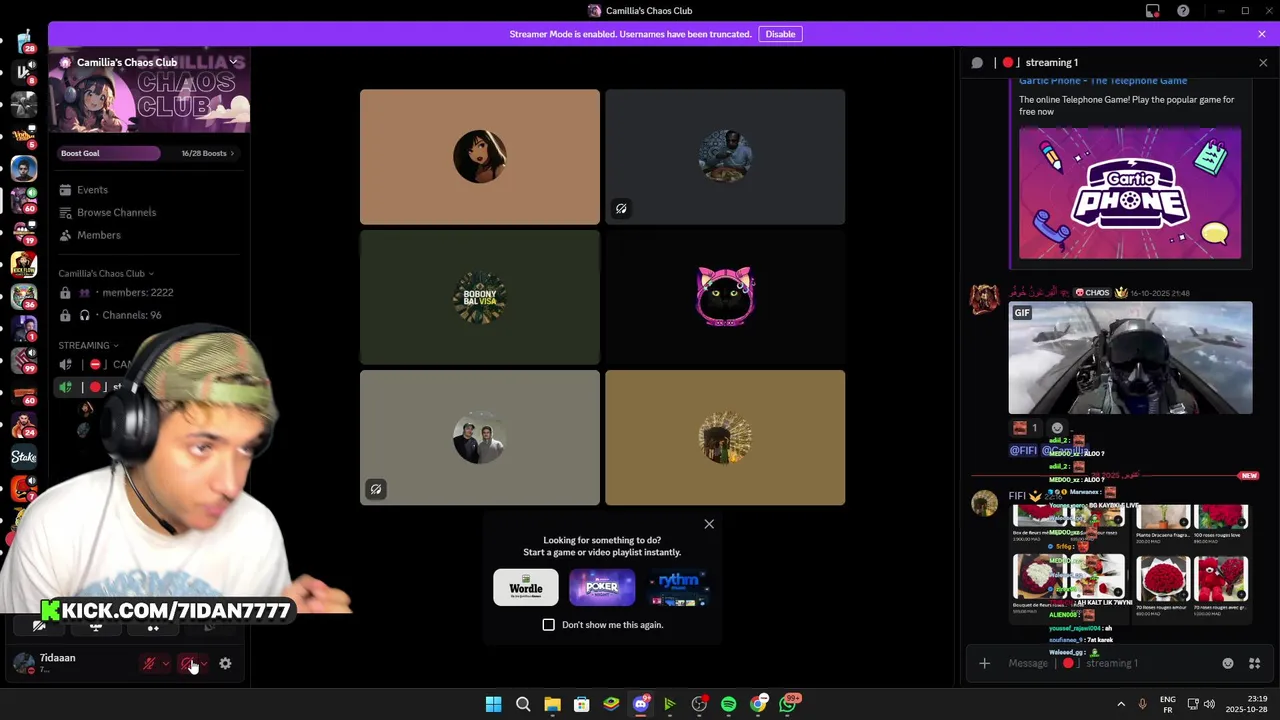Launch the Wordle activity
This screenshot has height=720, width=1280.
(x=526, y=588)
